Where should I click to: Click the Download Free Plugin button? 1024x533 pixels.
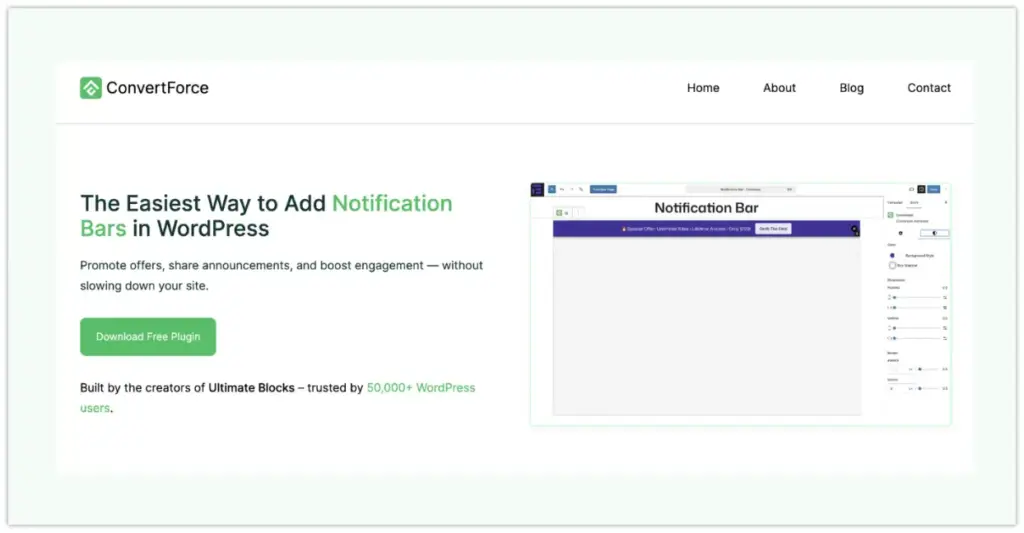[x=148, y=337]
